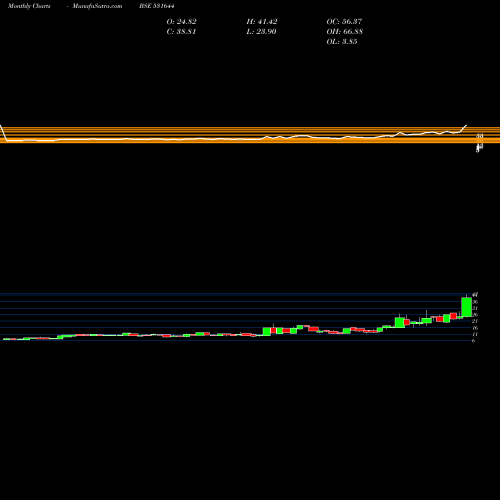
Task: Select the "OL: 3.85" value
Action: pos(342,42)
